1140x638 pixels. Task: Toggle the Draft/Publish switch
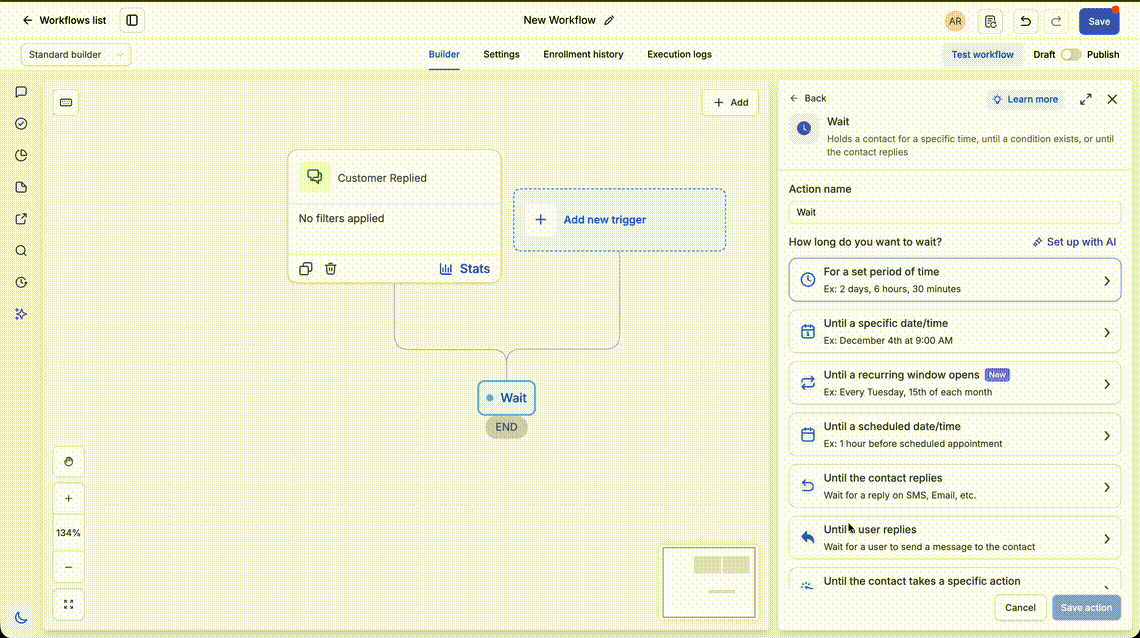(x=1070, y=54)
